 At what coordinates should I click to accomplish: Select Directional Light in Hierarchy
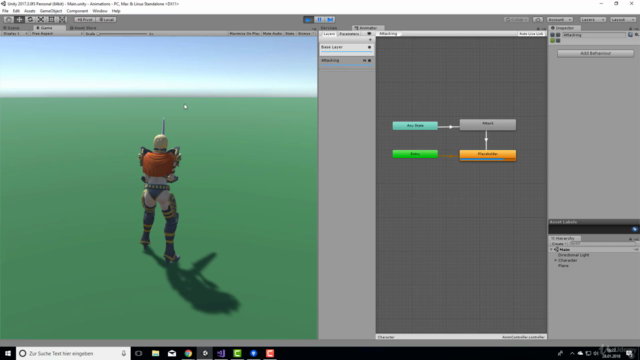coord(573,255)
